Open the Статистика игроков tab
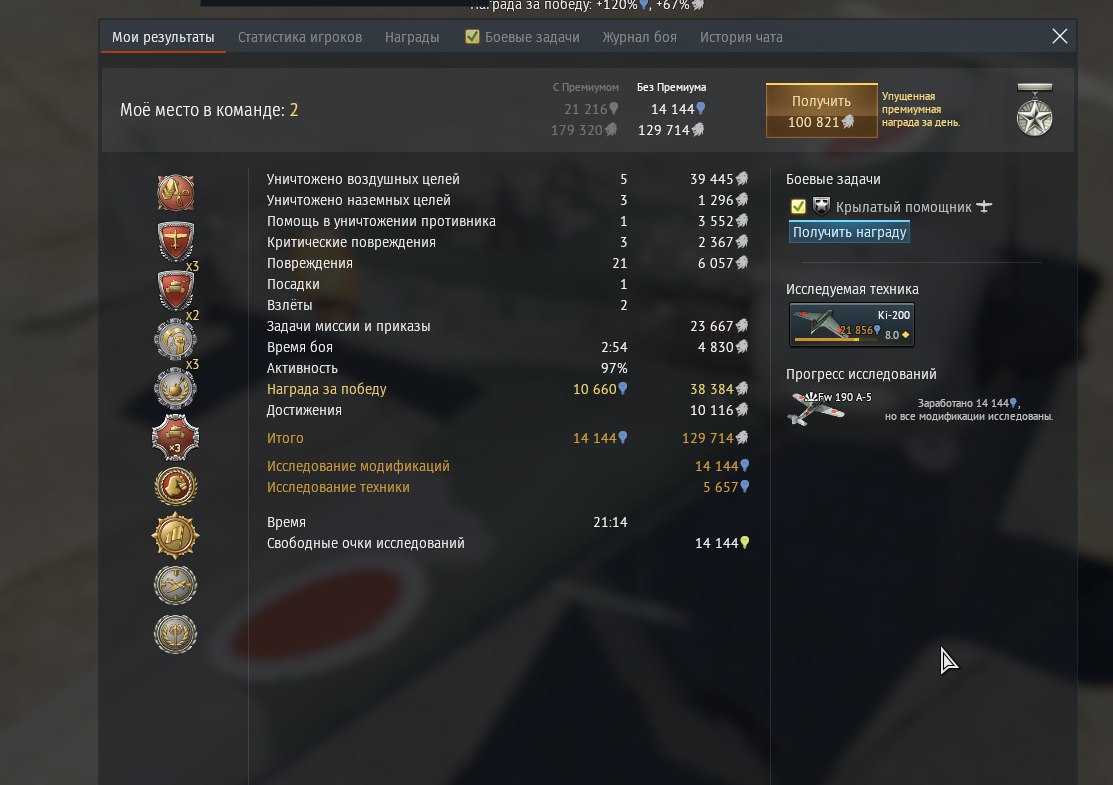Image resolution: width=1113 pixels, height=785 pixels. [300, 37]
